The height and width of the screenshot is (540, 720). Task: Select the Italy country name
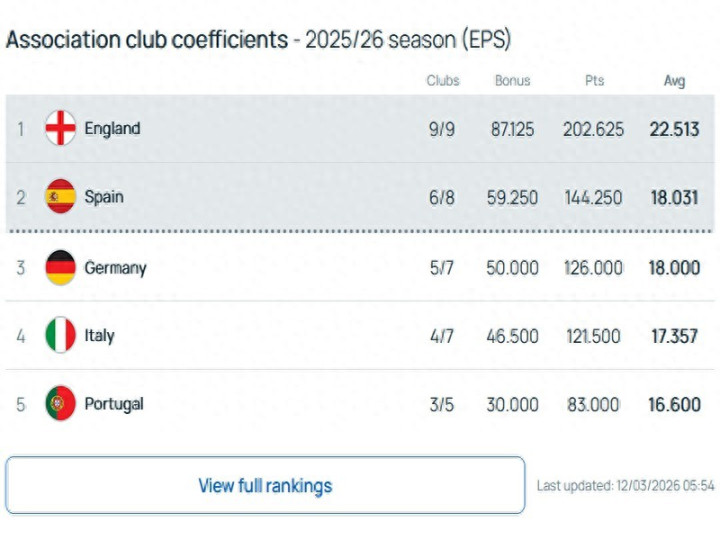(99, 336)
